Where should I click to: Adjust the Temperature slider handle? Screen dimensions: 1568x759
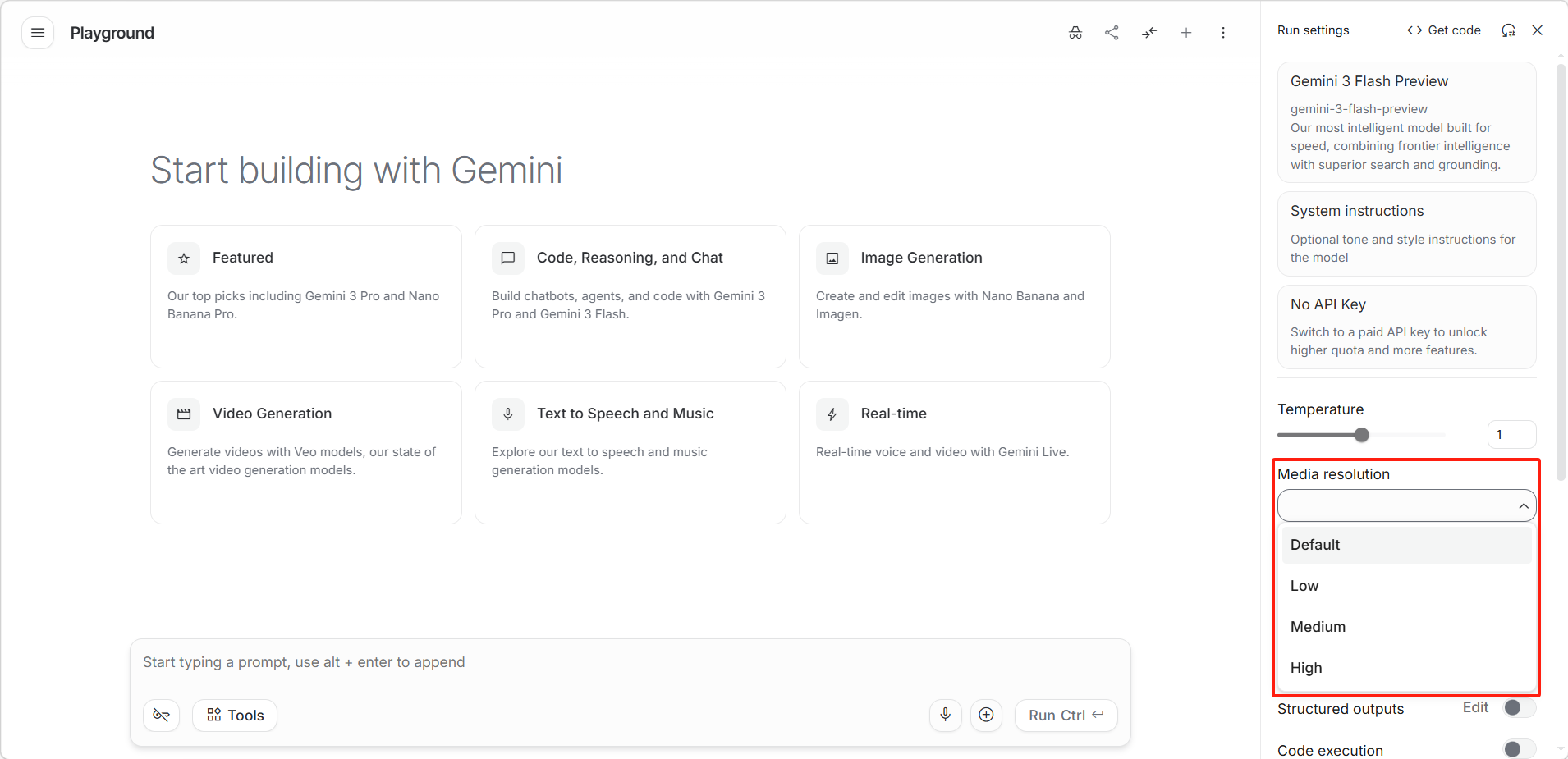tap(1362, 435)
